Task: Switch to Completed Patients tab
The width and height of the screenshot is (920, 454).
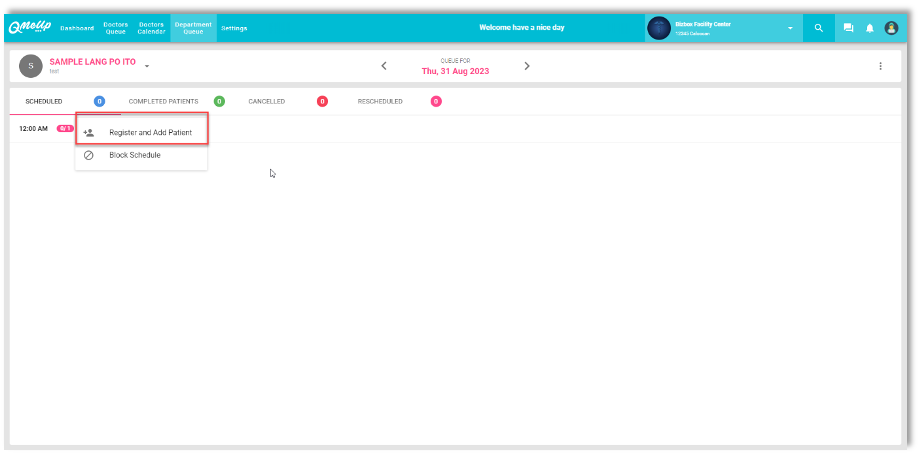Action: pyautogui.click(x=163, y=101)
